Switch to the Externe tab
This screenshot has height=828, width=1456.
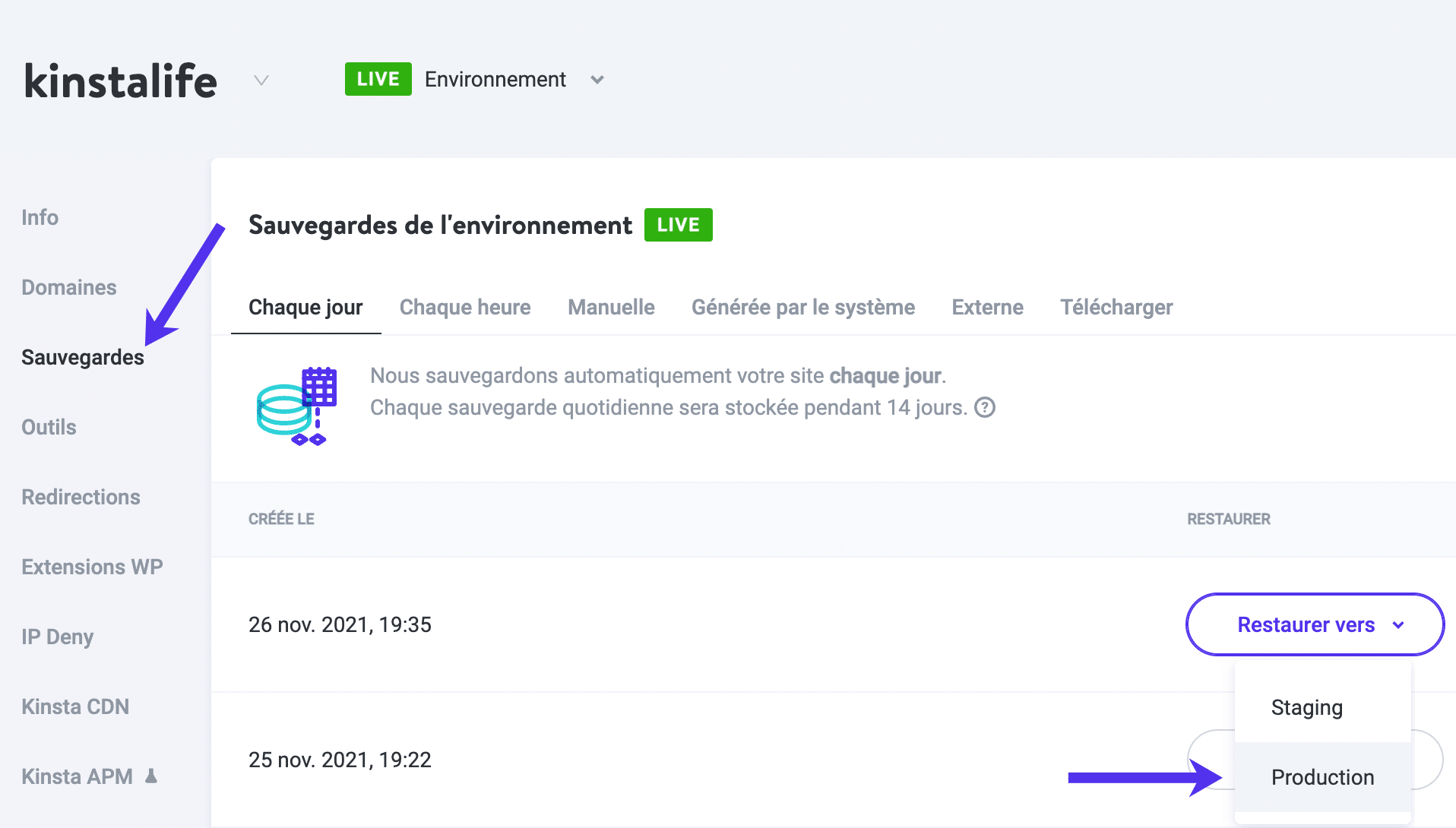tap(986, 307)
